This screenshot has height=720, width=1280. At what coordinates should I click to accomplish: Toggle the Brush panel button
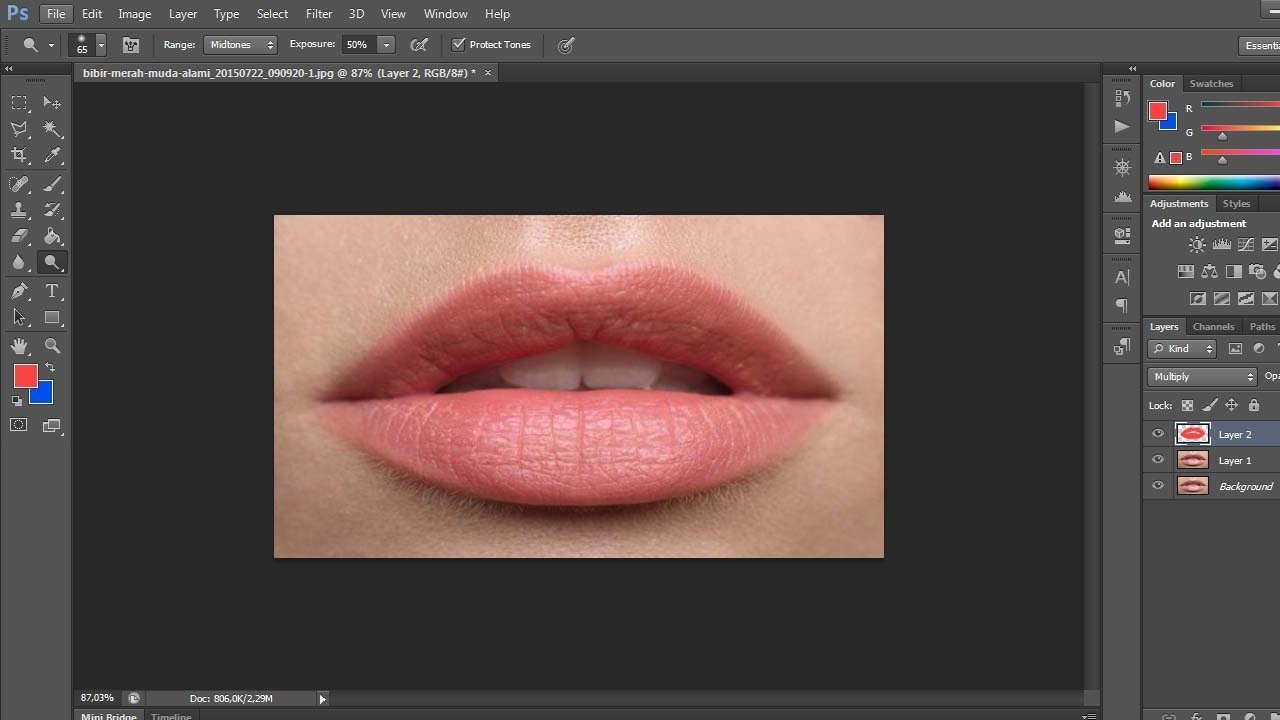(130, 45)
